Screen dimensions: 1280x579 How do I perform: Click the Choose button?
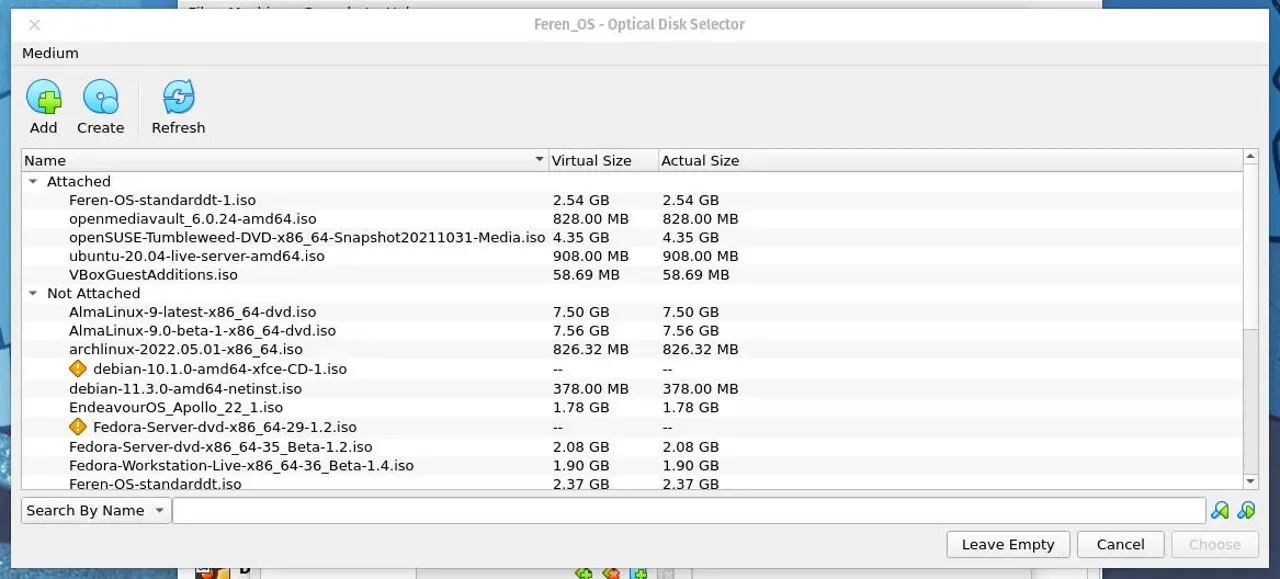pyautogui.click(x=1215, y=544)
